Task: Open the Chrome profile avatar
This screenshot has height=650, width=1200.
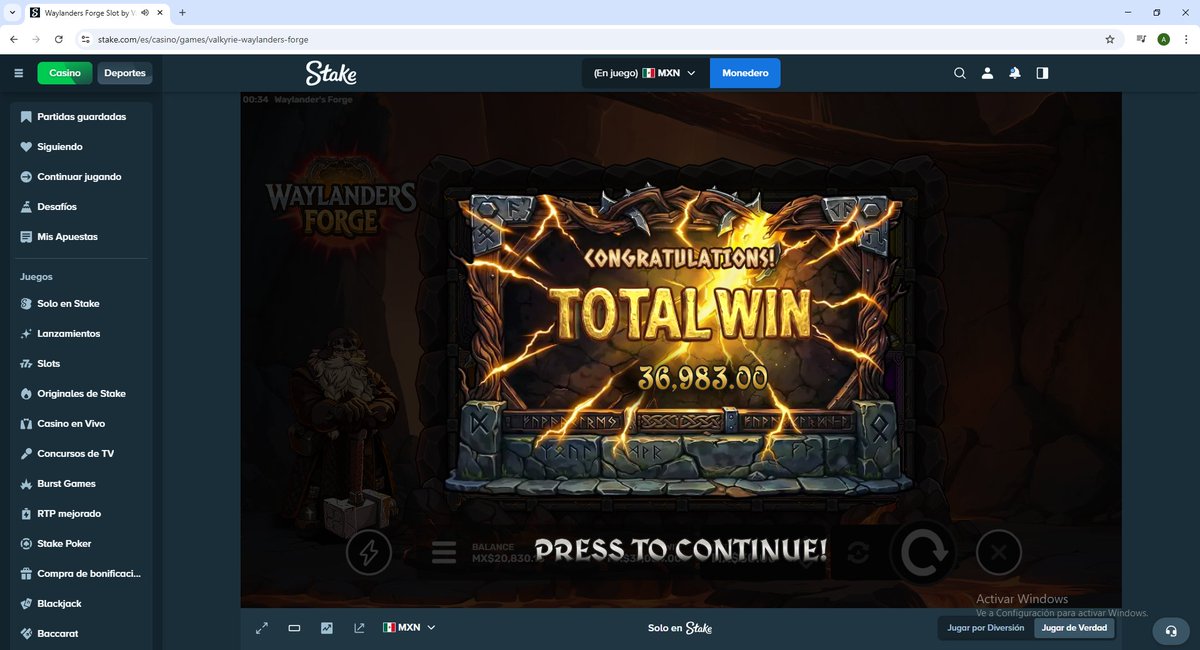Action: tap(1163, 39)
